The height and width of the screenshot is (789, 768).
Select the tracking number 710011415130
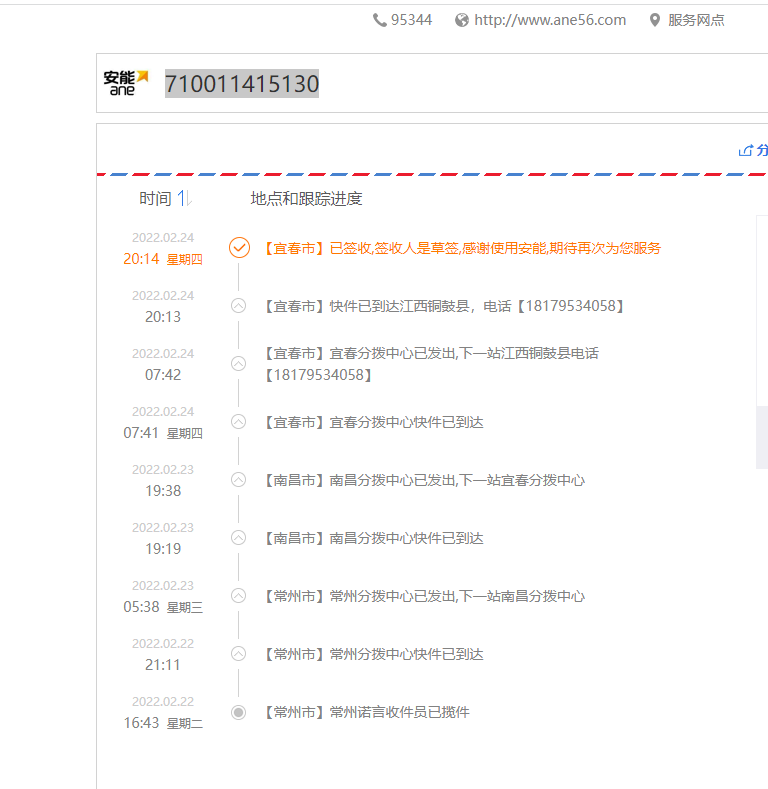[242, 84]
